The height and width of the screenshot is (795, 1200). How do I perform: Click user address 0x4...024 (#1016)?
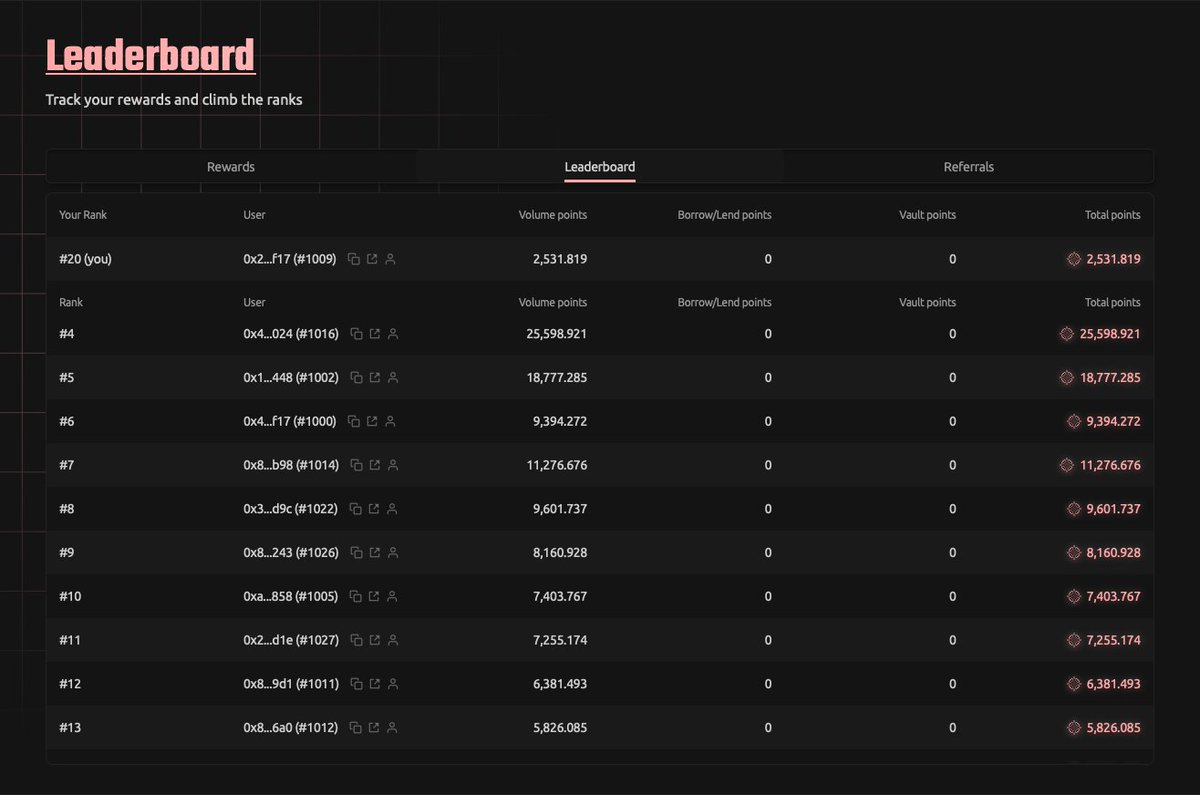point(291,334)
